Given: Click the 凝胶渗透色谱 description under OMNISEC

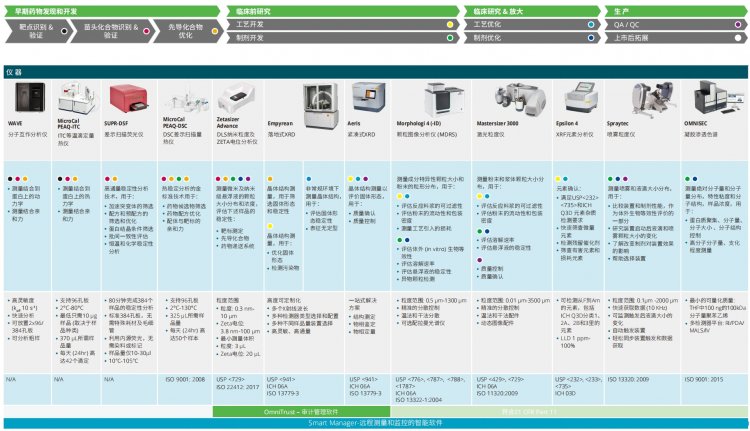Looking at the screenshot, I should pyautogui.click(x=701, y=134).
